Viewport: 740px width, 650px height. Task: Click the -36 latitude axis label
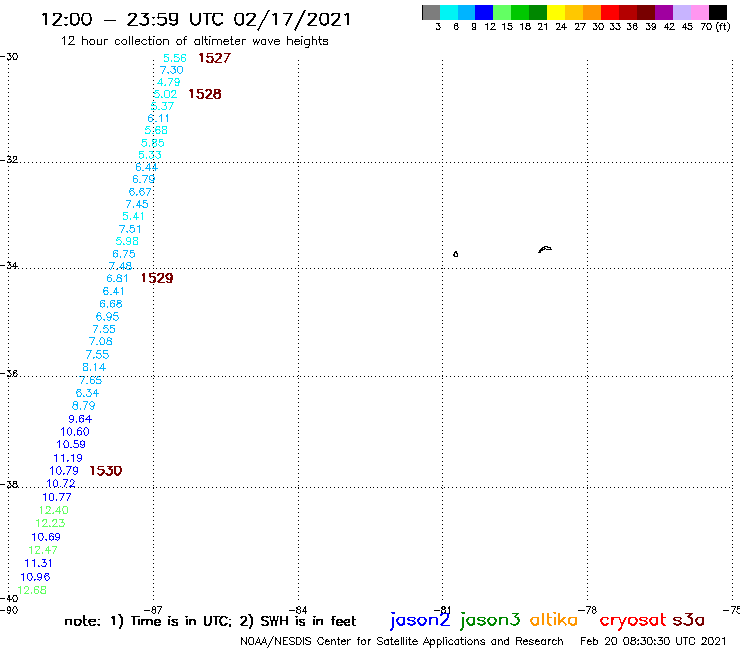click(x=9, y=373)
